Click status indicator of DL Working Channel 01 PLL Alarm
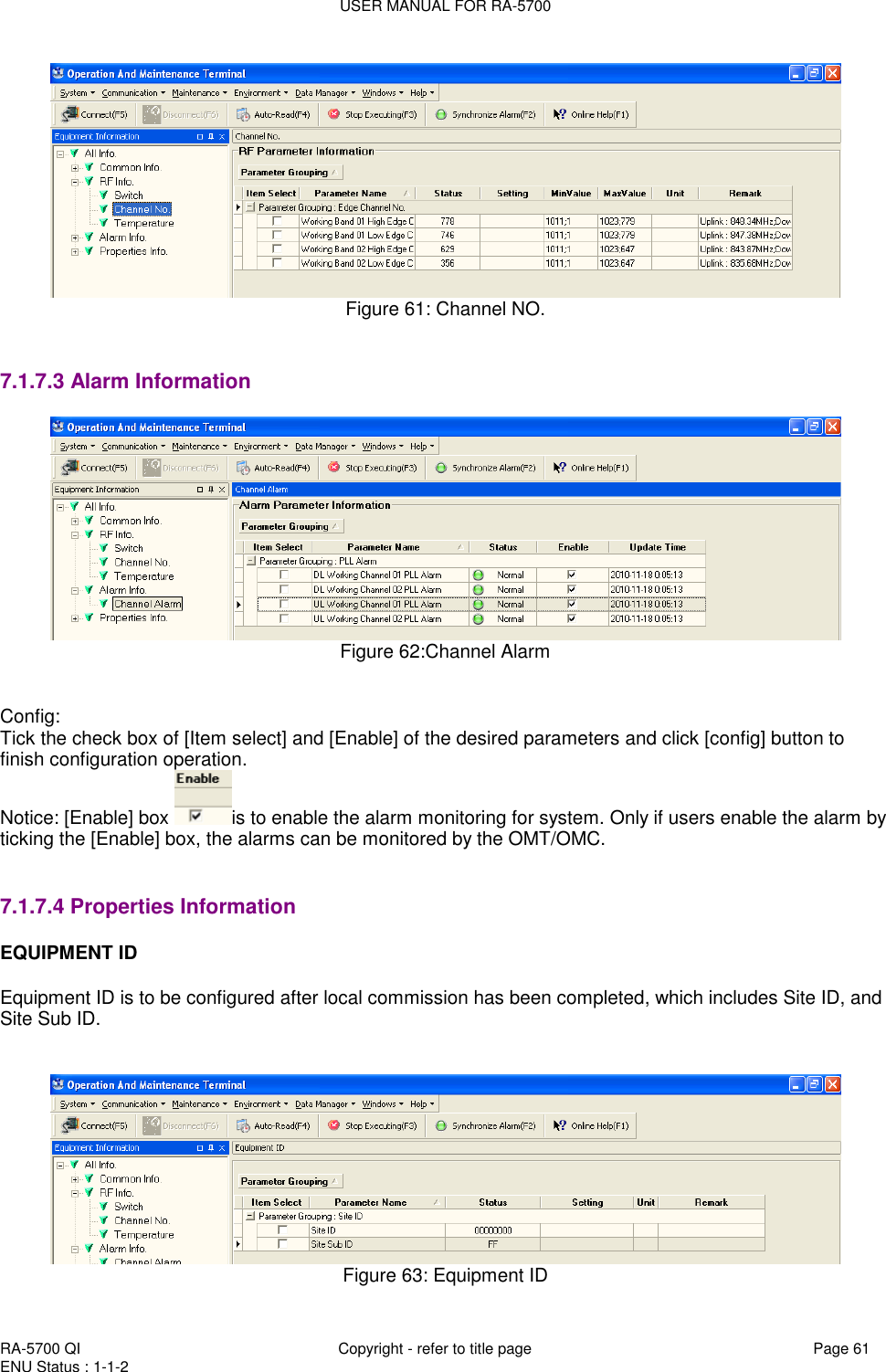This screenshot has height=1372, width=886. [478, 575]
